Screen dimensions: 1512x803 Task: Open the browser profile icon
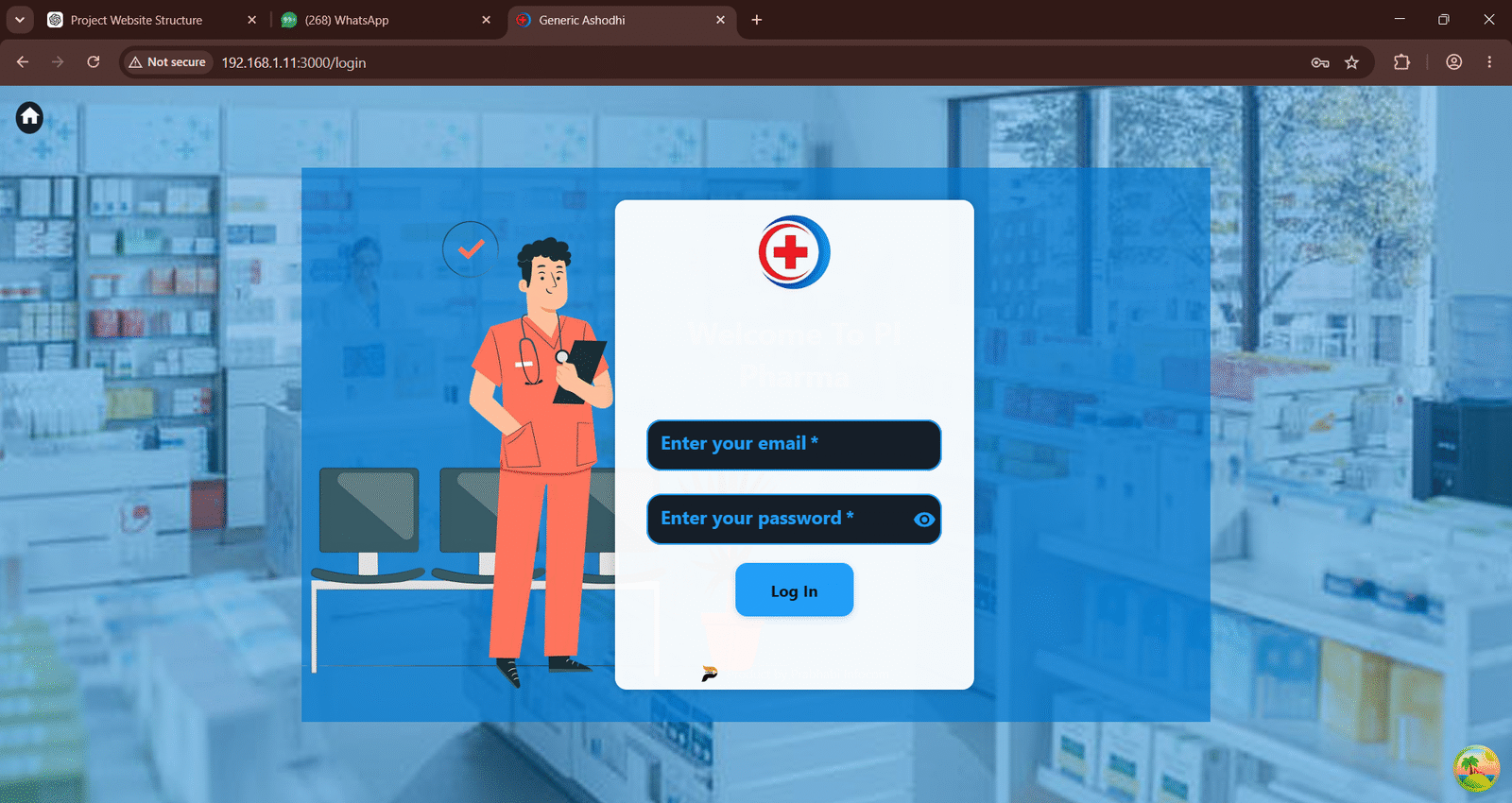tap(1454, 62)
